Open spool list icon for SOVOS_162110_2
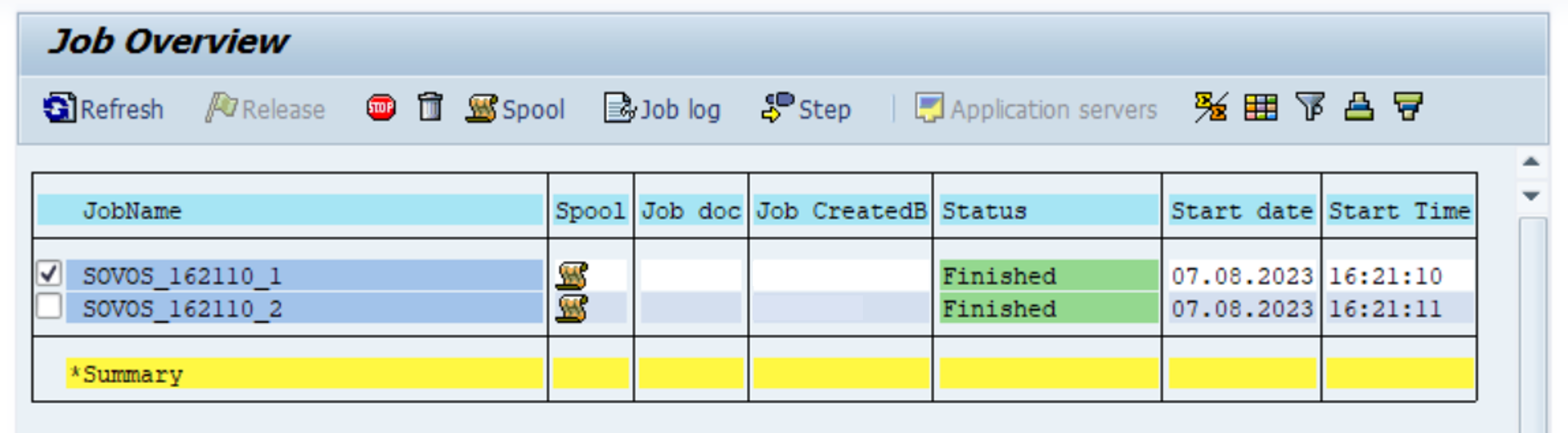This screenshot has height=433, width=1568. coord(571,308)
